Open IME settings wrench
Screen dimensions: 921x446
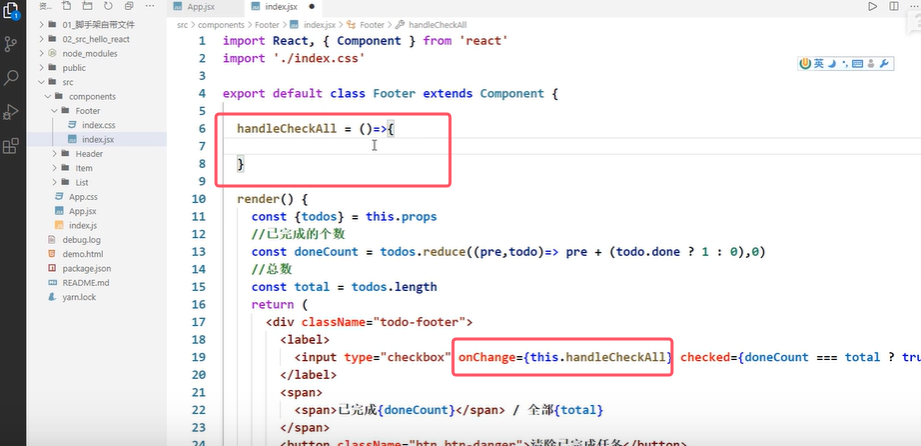click(x=884, y=64)
